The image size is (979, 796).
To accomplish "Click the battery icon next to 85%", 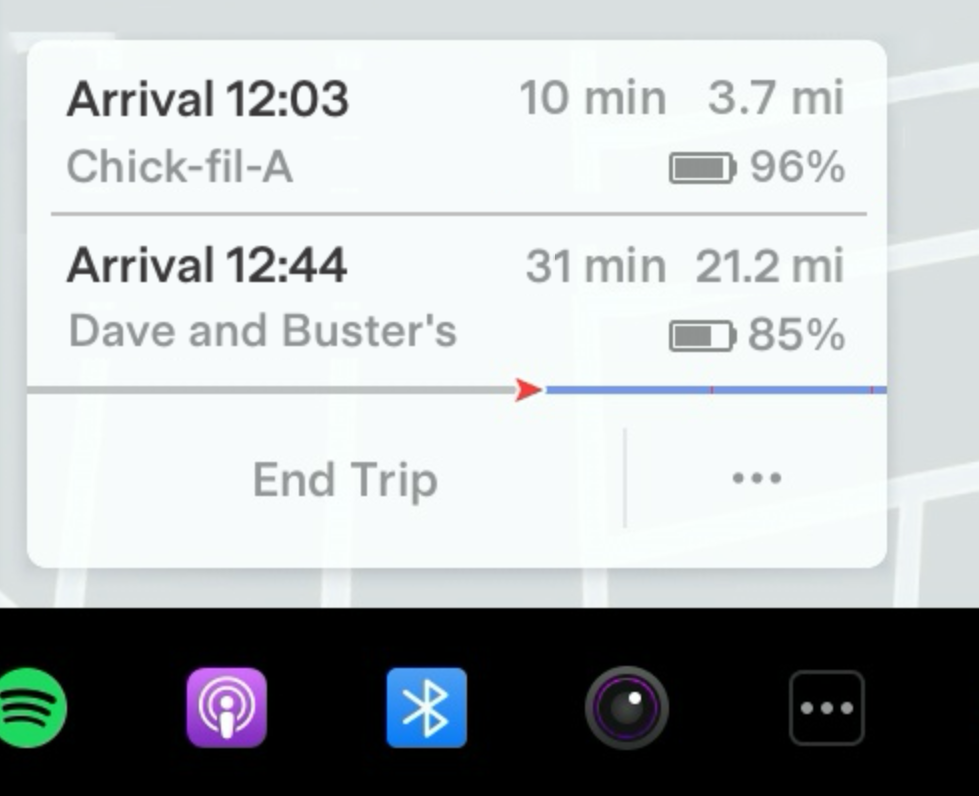I will [703, 336].
